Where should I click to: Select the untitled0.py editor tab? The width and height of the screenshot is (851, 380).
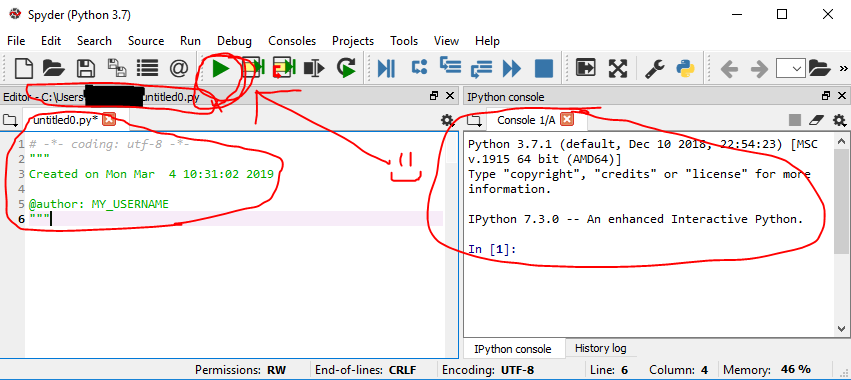coord(65,120)
